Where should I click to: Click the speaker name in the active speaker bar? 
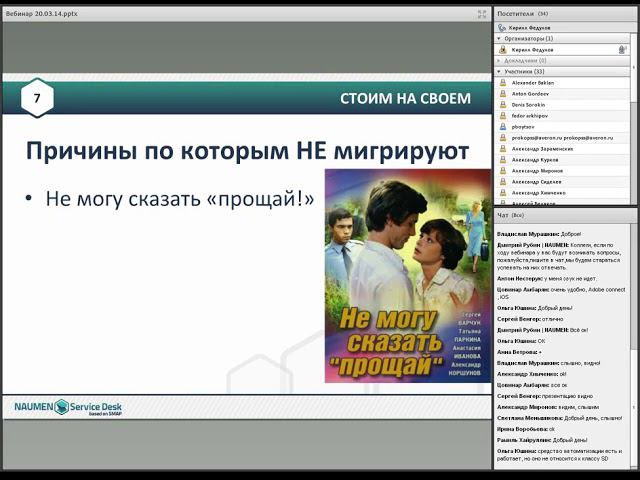[529, 28]
